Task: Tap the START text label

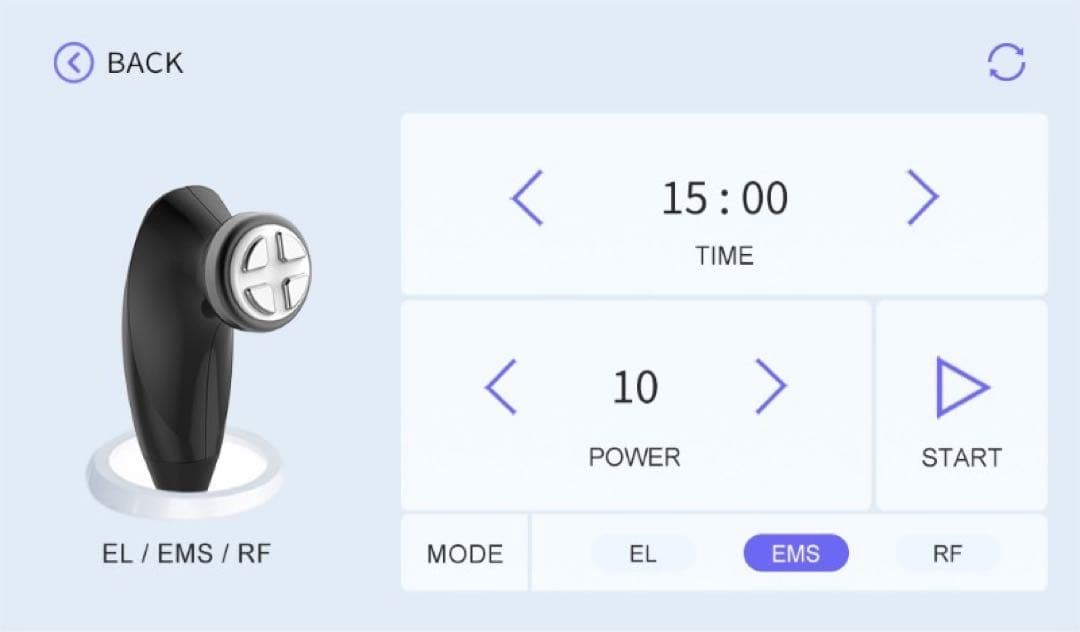Action: click(961, 458)
